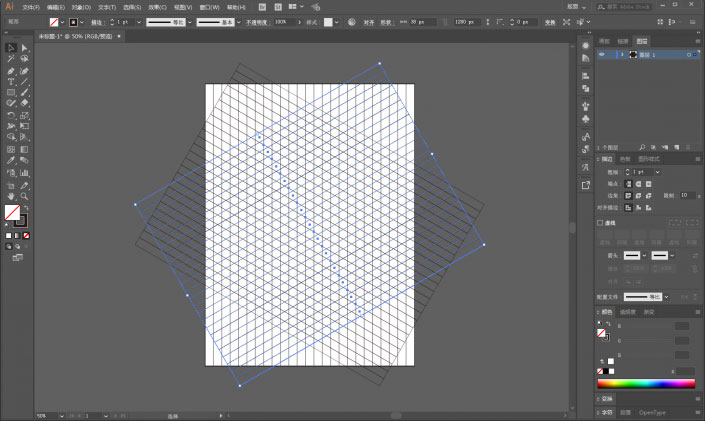
Task: Open the Window (W) menu
Action: coord(210,7)
